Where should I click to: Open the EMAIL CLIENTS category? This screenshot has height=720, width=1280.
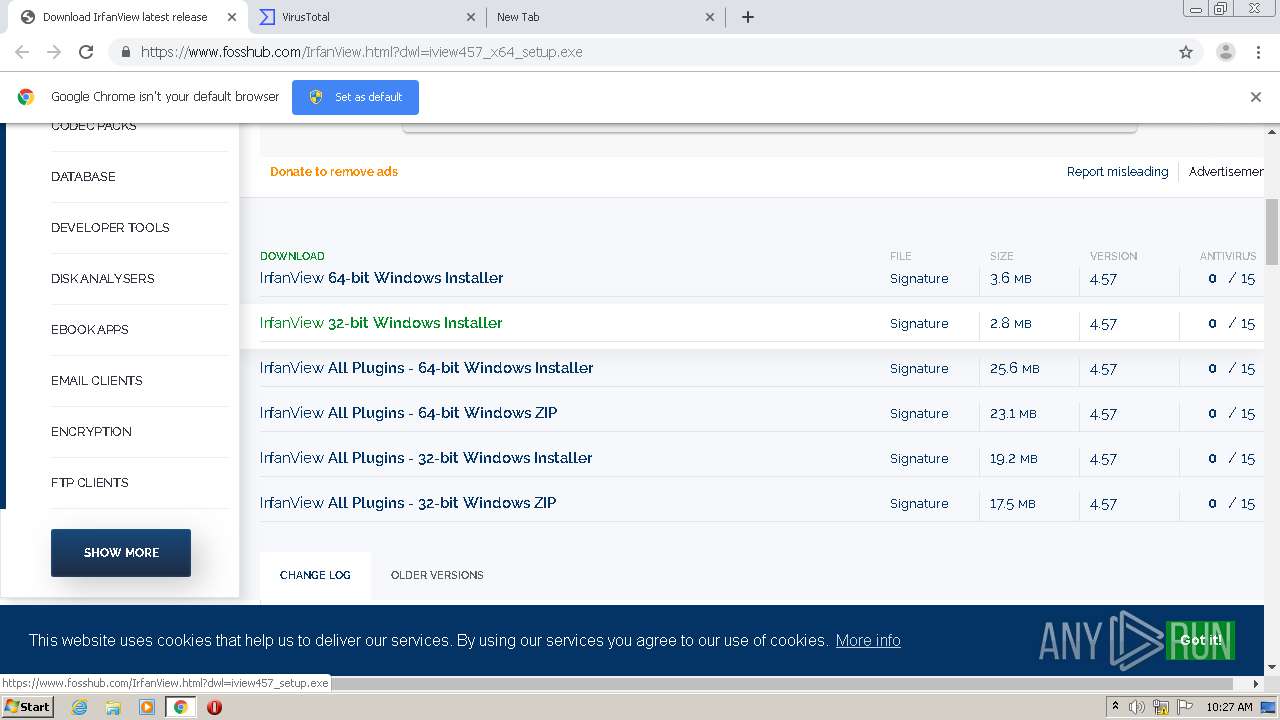pyautogui.click(x=96, y=380)
